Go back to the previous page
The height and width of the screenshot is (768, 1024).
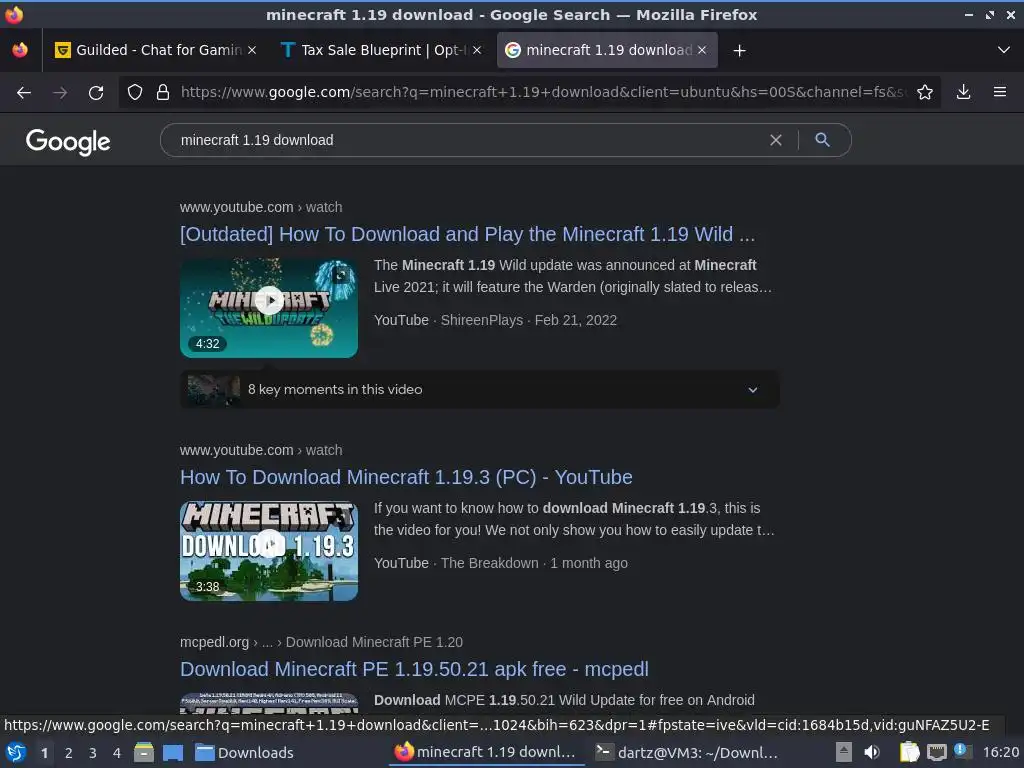(x=24, y=93)
